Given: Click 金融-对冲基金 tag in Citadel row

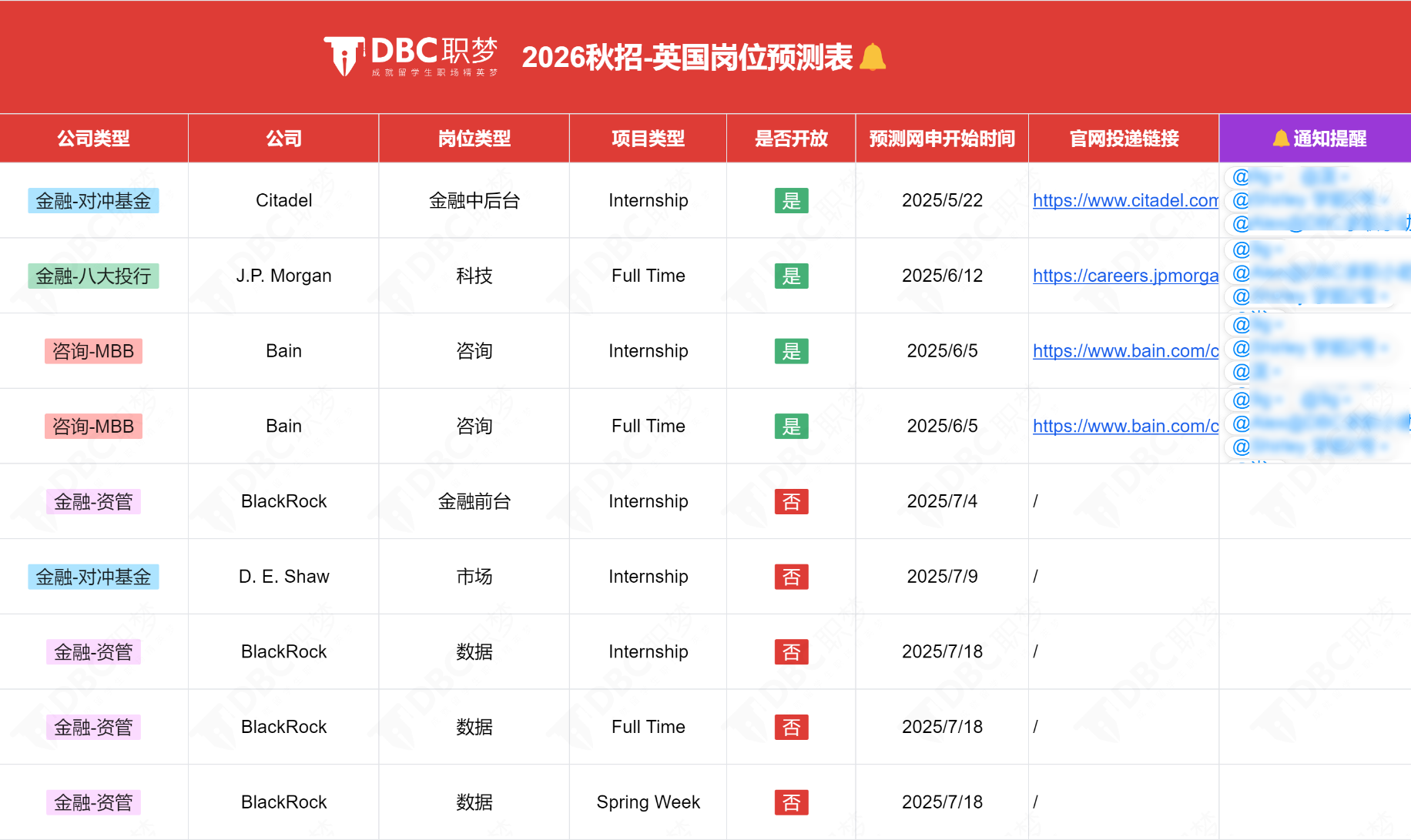Looking at the screenshot, I should [93, 201].
